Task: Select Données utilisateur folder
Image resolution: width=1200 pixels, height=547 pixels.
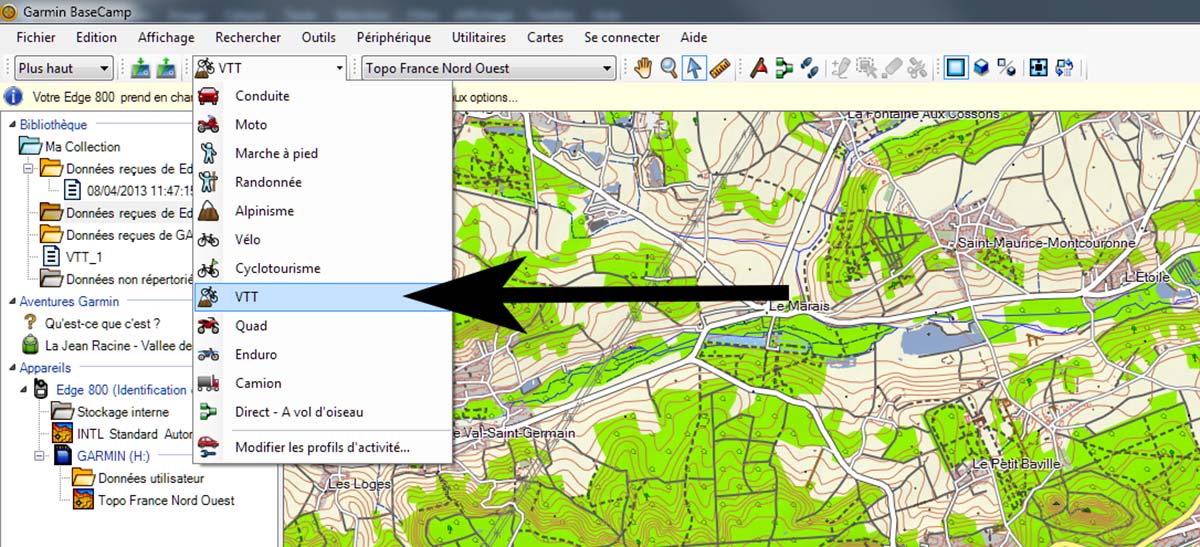Action: tap(151, 478)
